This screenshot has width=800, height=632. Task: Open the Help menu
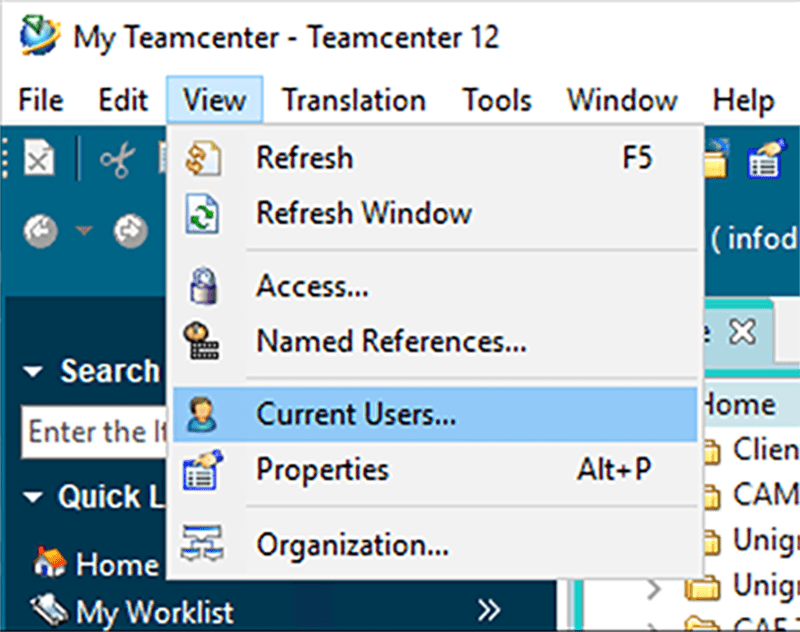point(743,100)
